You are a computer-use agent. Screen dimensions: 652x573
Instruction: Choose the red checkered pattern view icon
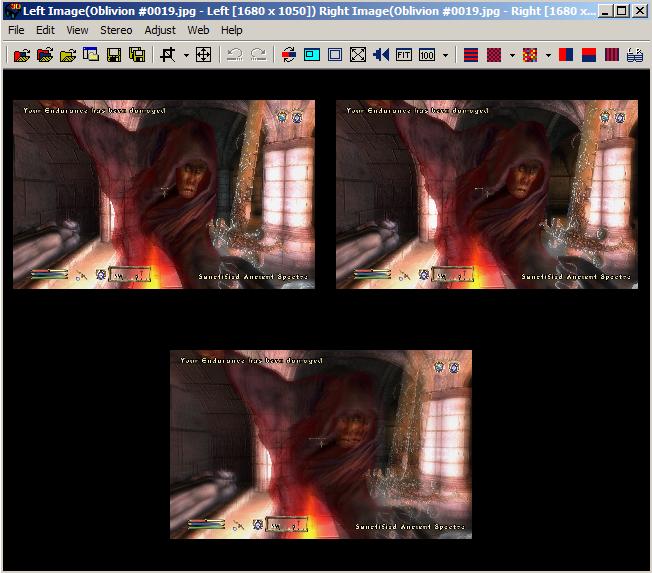(494, 55)
